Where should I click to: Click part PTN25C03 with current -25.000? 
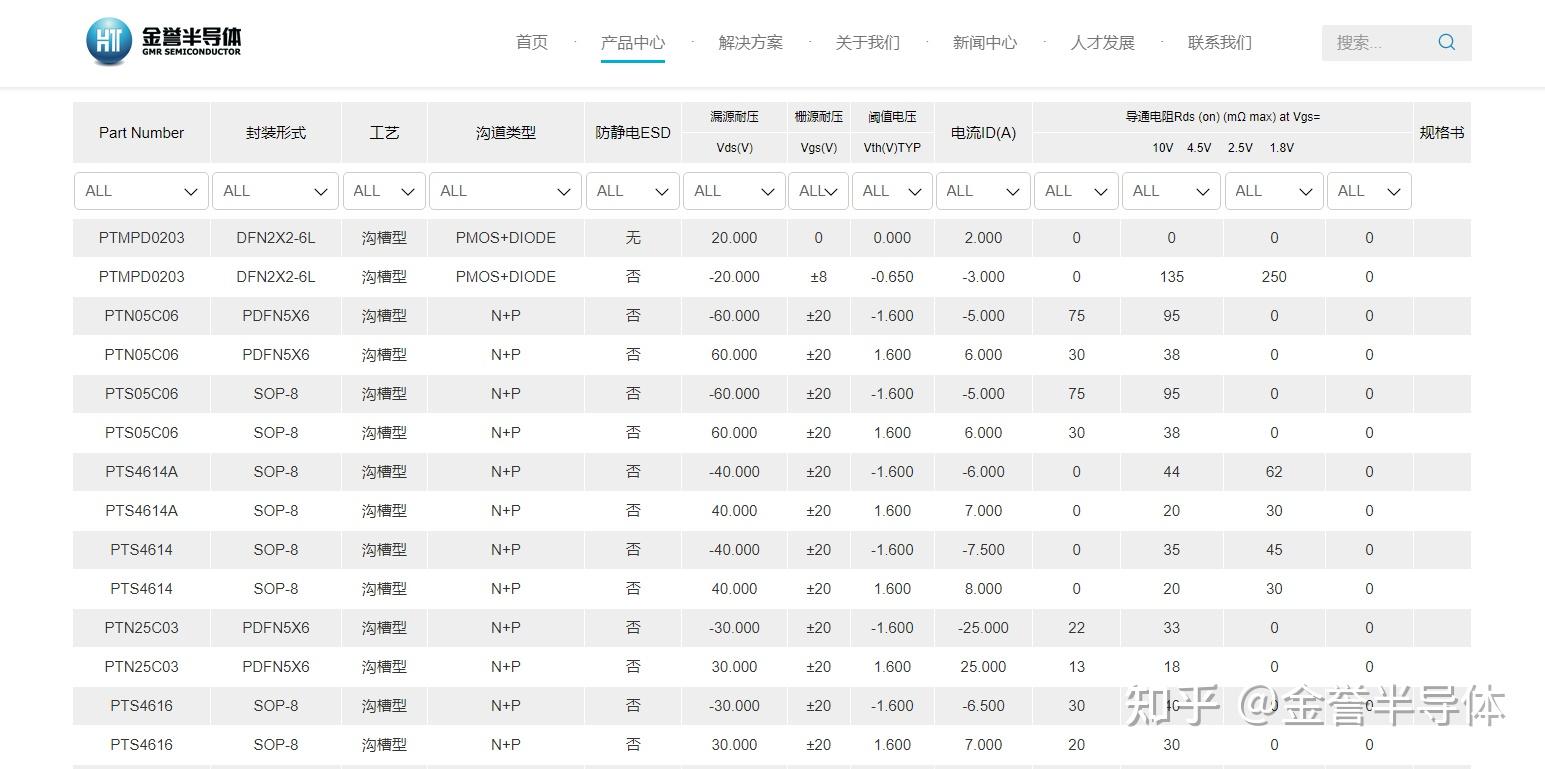coord(141,628)
